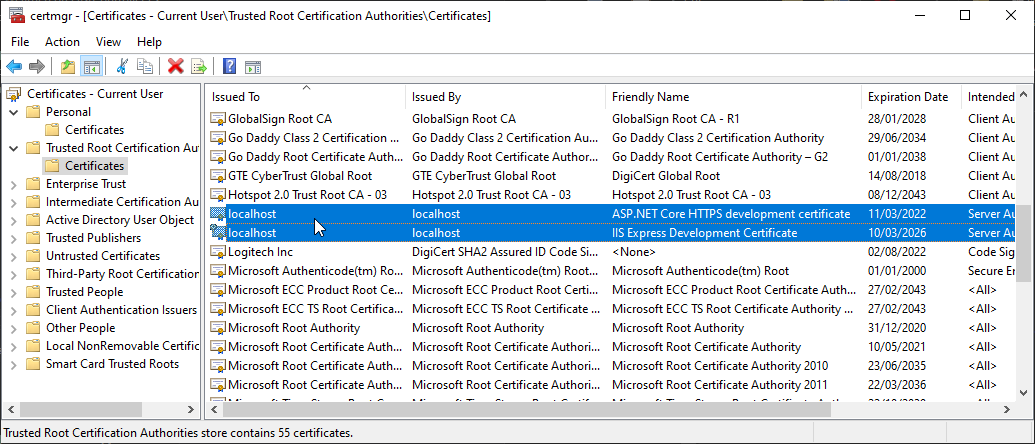Select localhost ASP.NET Core HTTPS development certificate
The width and height of the screenshot is (1035, 444).
611,214
